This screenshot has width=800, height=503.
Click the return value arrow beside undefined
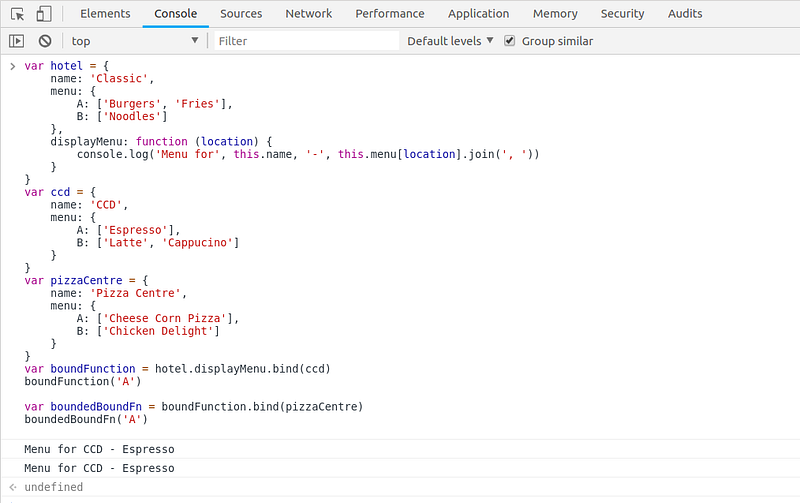pyautogui.click(x=13, y=487)
